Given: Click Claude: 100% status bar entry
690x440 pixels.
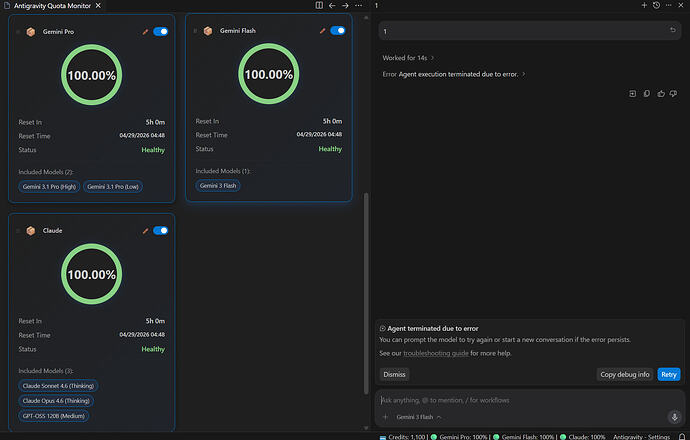Looking at the screenshot, I should (x=582, y=437).
